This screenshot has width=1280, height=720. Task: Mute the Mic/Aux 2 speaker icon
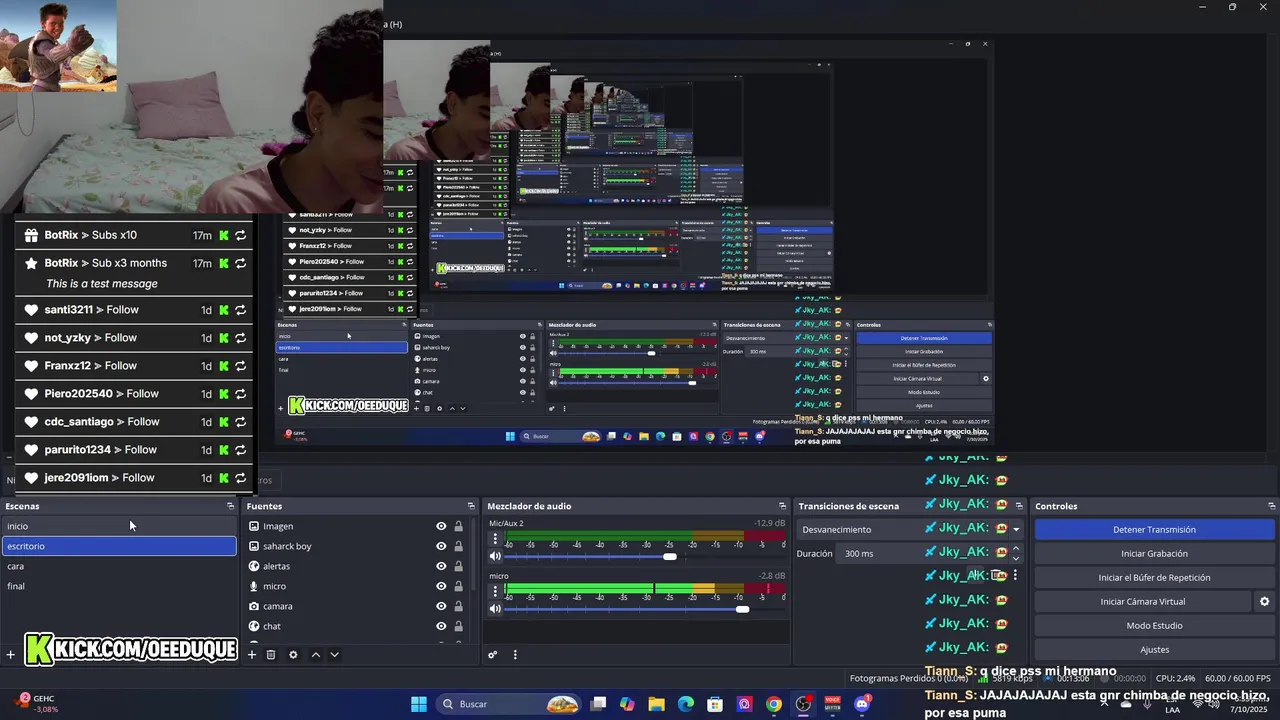pyautogui.click(x=495, y=556)
